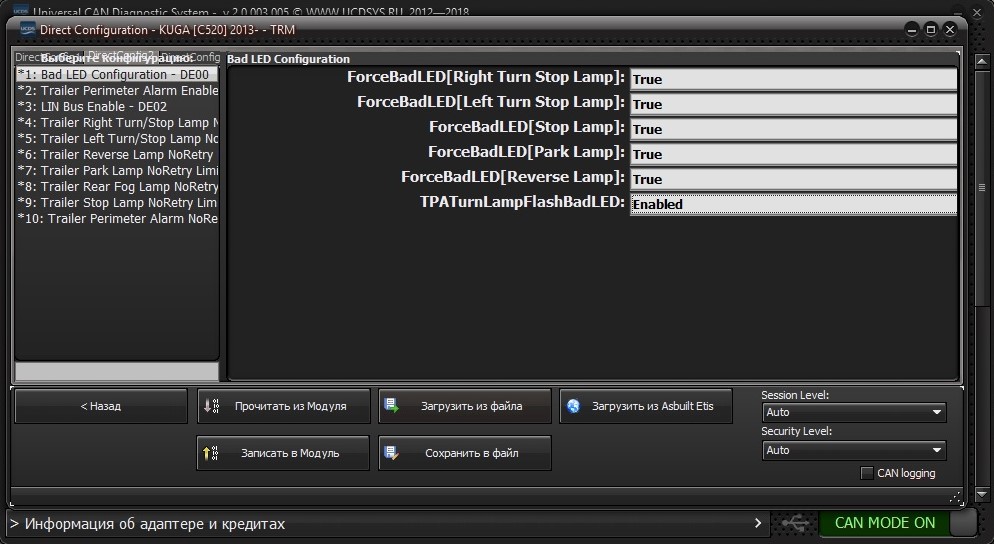Click the TPATurnLampFlashBadLED Enabled field
Viewport: 994px width, 544px height.
click(x=793, y=204)
